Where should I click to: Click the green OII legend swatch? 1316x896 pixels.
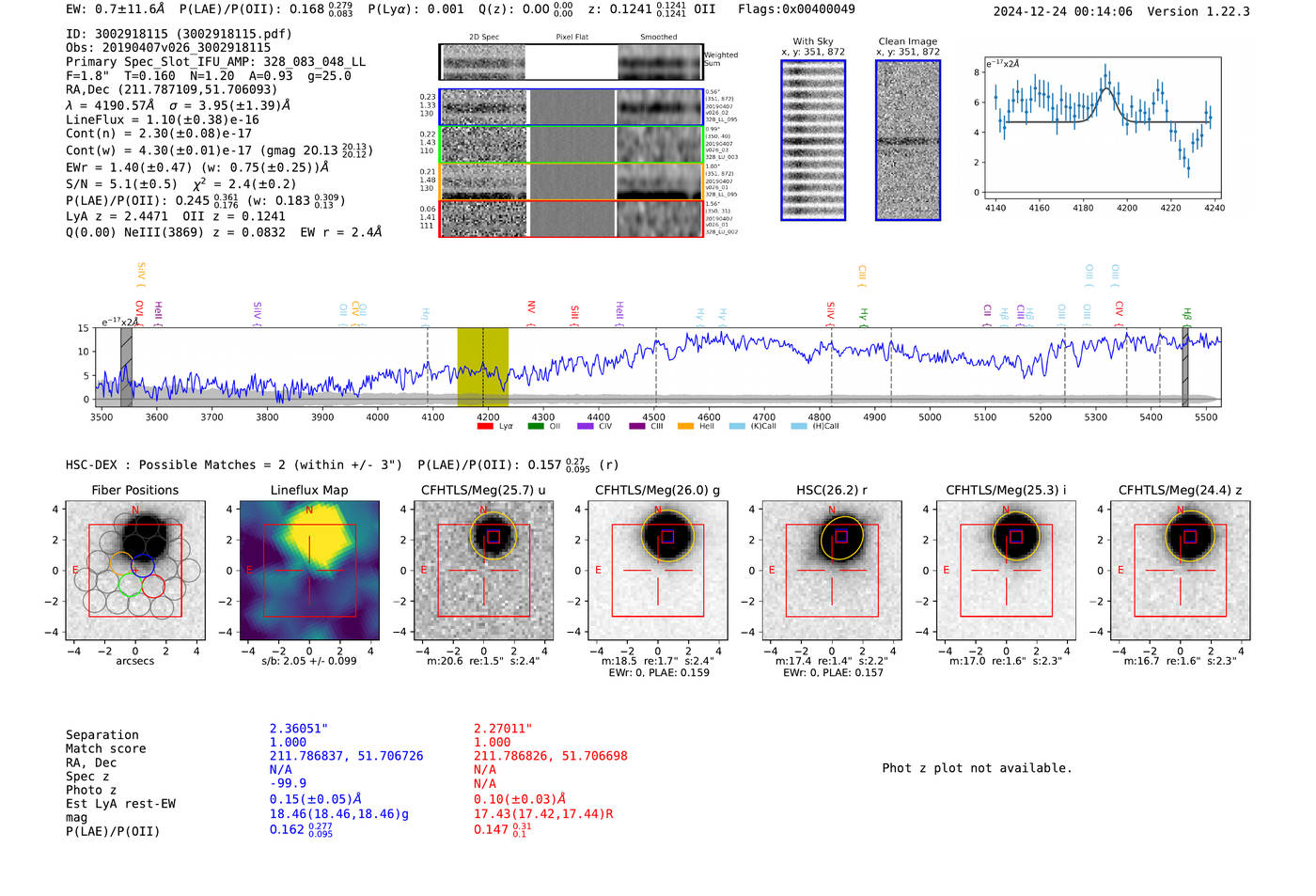(536, 427)
